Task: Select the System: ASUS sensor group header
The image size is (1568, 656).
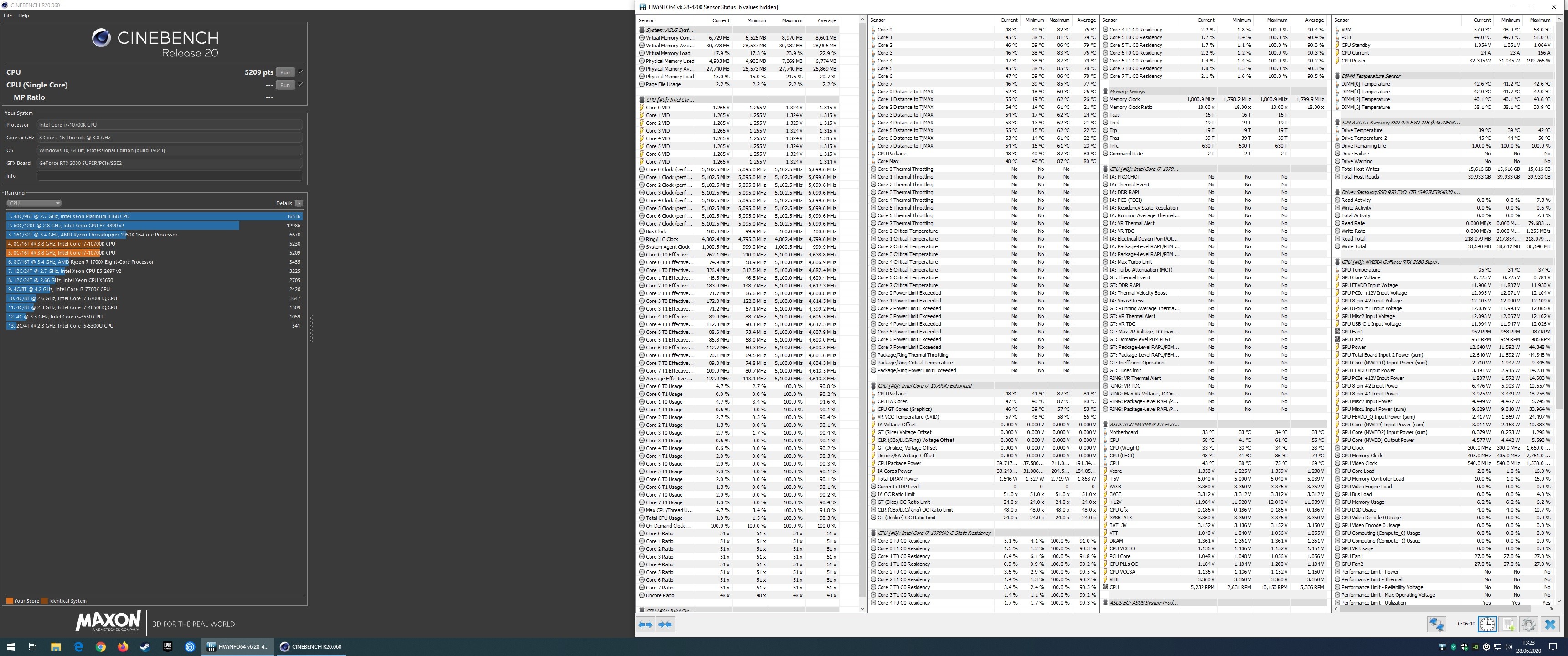Action: tap(739, 30)
